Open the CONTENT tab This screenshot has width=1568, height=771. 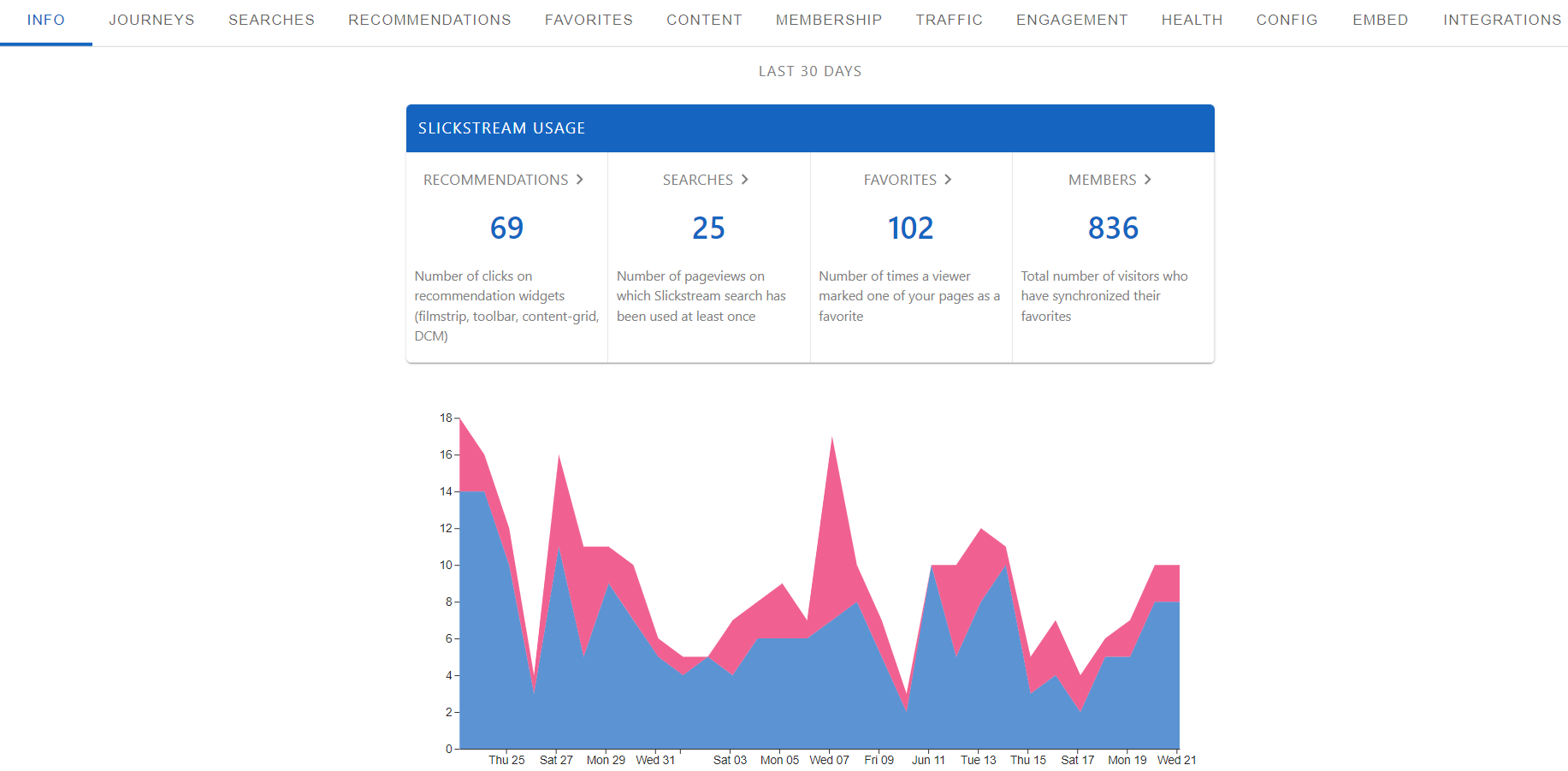tap(704, 20)
